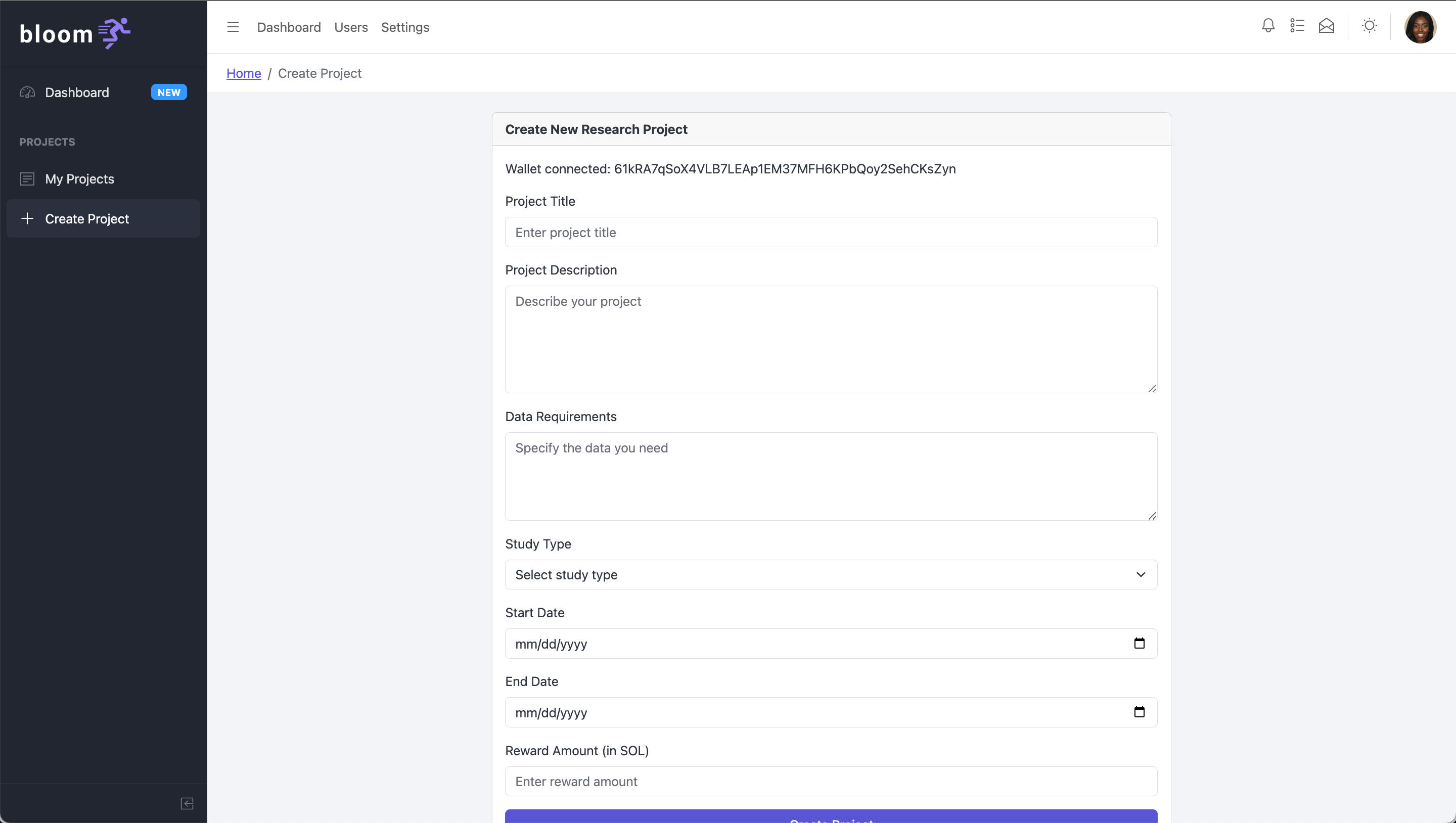Open the task list icon
The height and width of the screenshot is (823, 1456).
coord(1297,26)
